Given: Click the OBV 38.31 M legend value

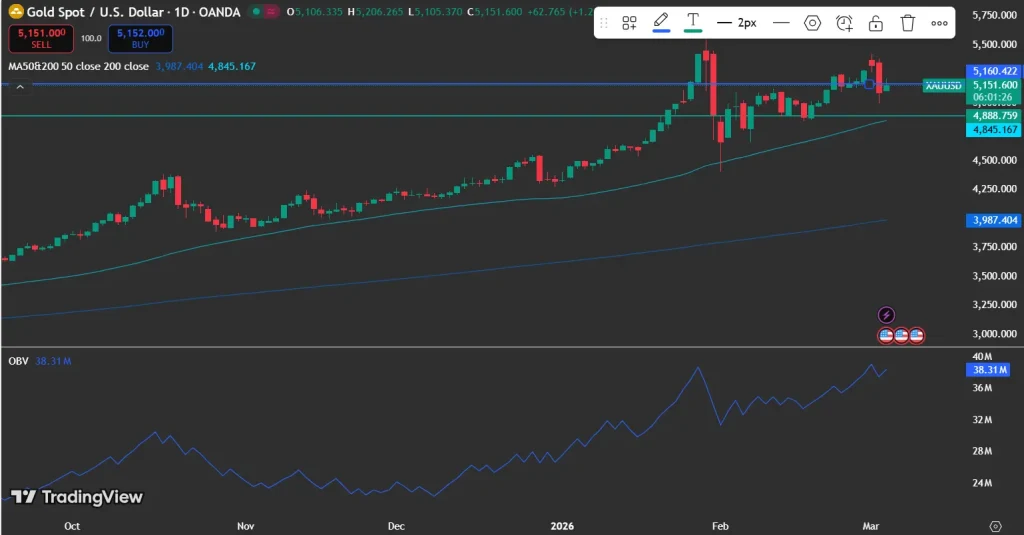Looking at the screenshot, I should point(53,361).
